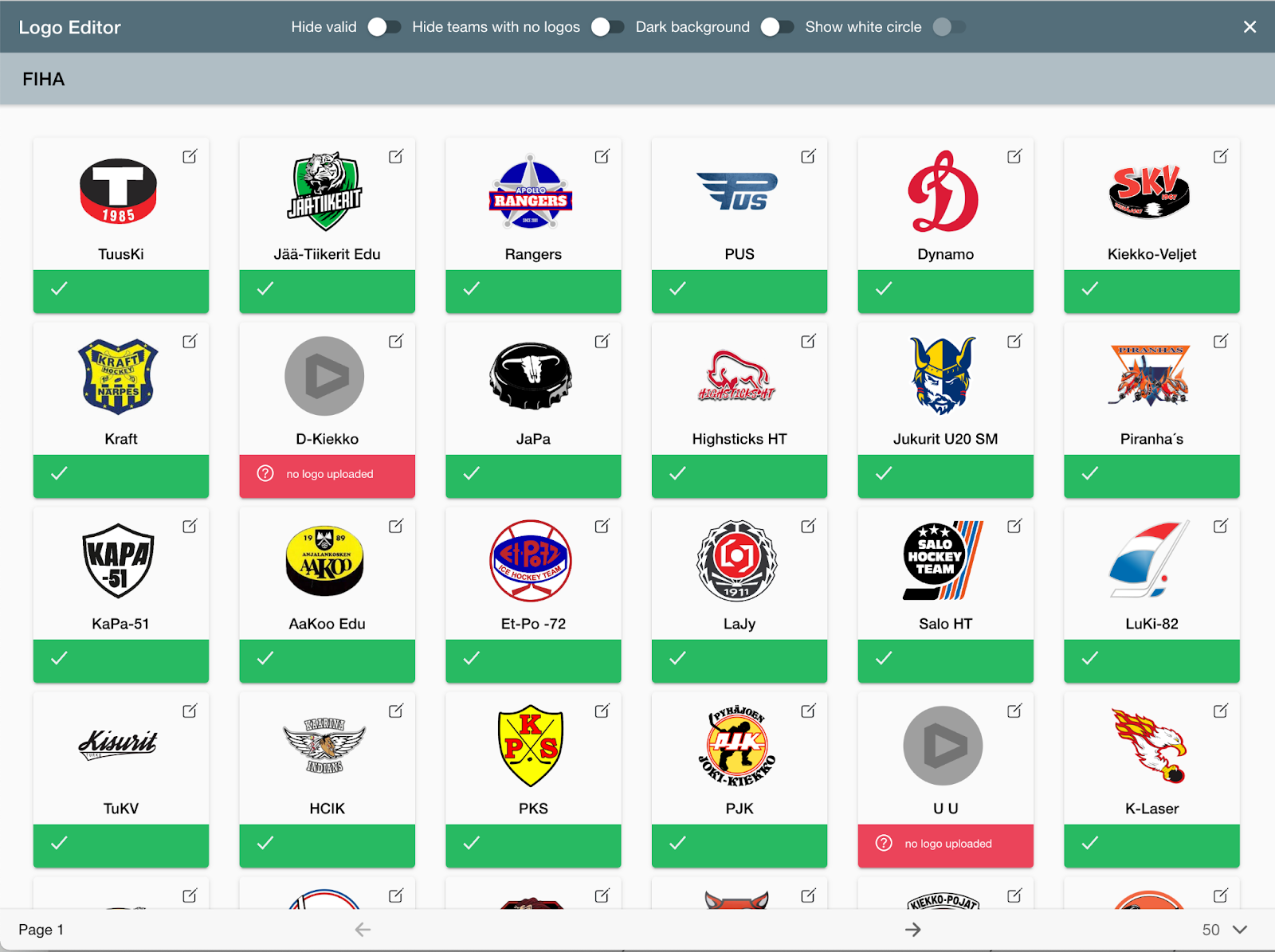
Task: Close the Logo Editor dialog
Action: click(1249, 27)
